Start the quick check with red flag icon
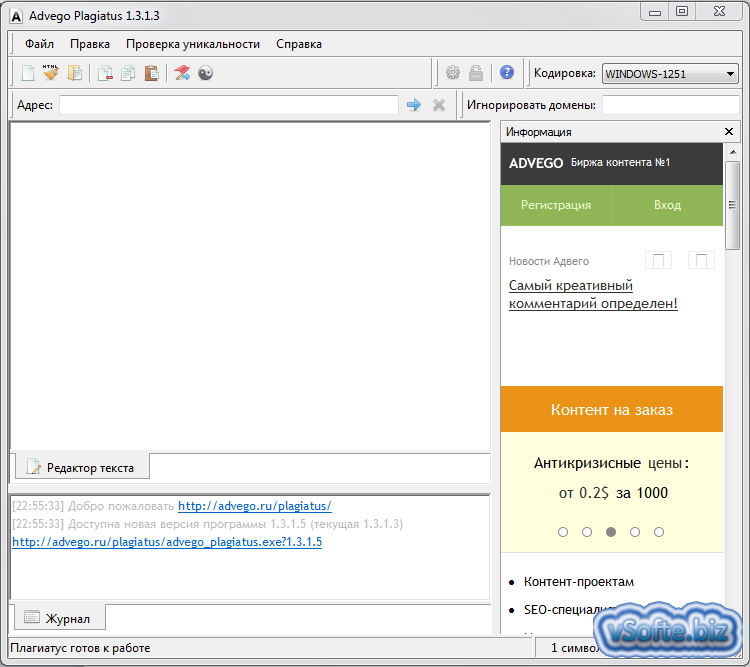750x667 pixels. (182, 73)
